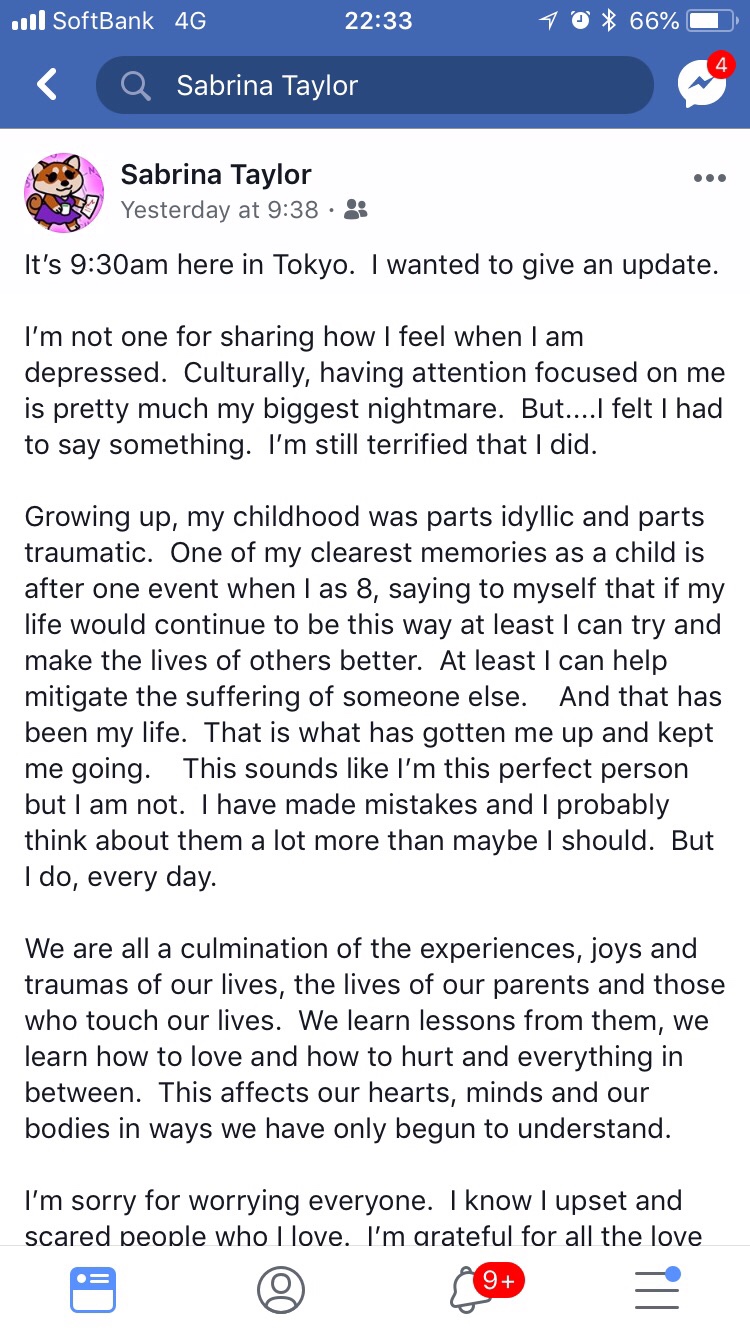Tap the author name Sabrina Taylor
Image resolution: width=750 pixels, height=1334 pixels.
click(216, 174)
